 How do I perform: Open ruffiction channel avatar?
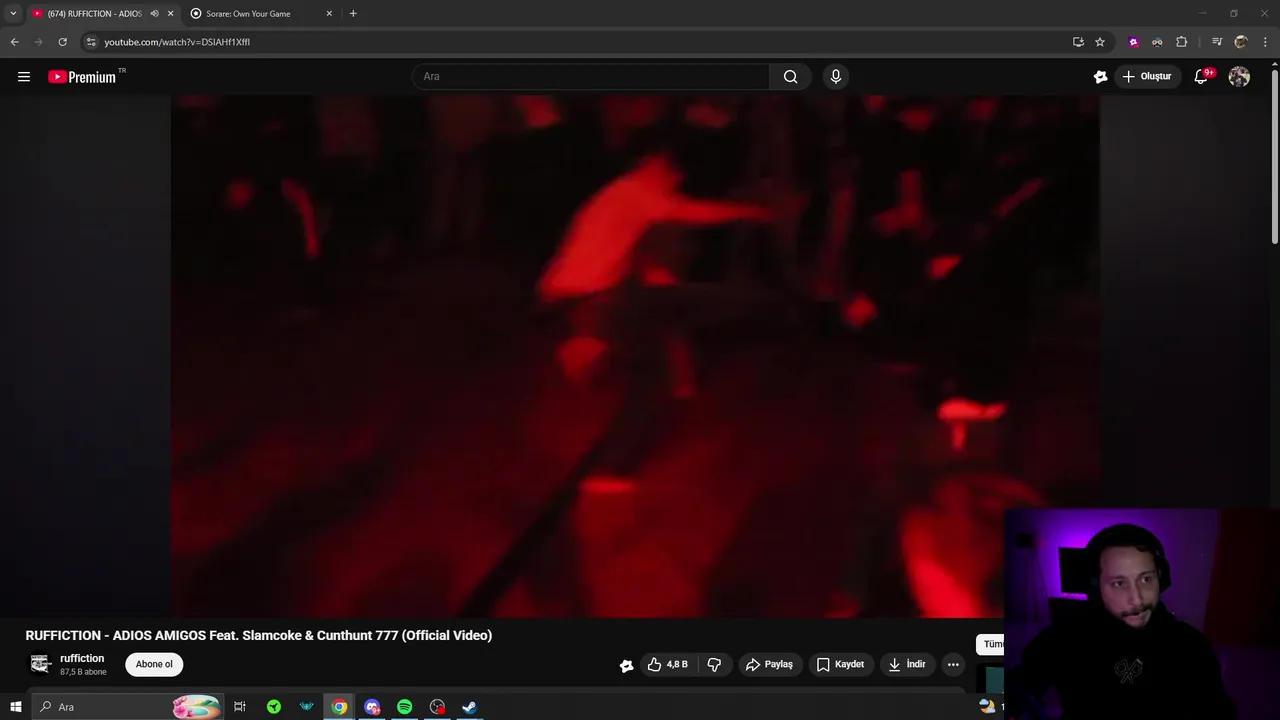(40, 664)
